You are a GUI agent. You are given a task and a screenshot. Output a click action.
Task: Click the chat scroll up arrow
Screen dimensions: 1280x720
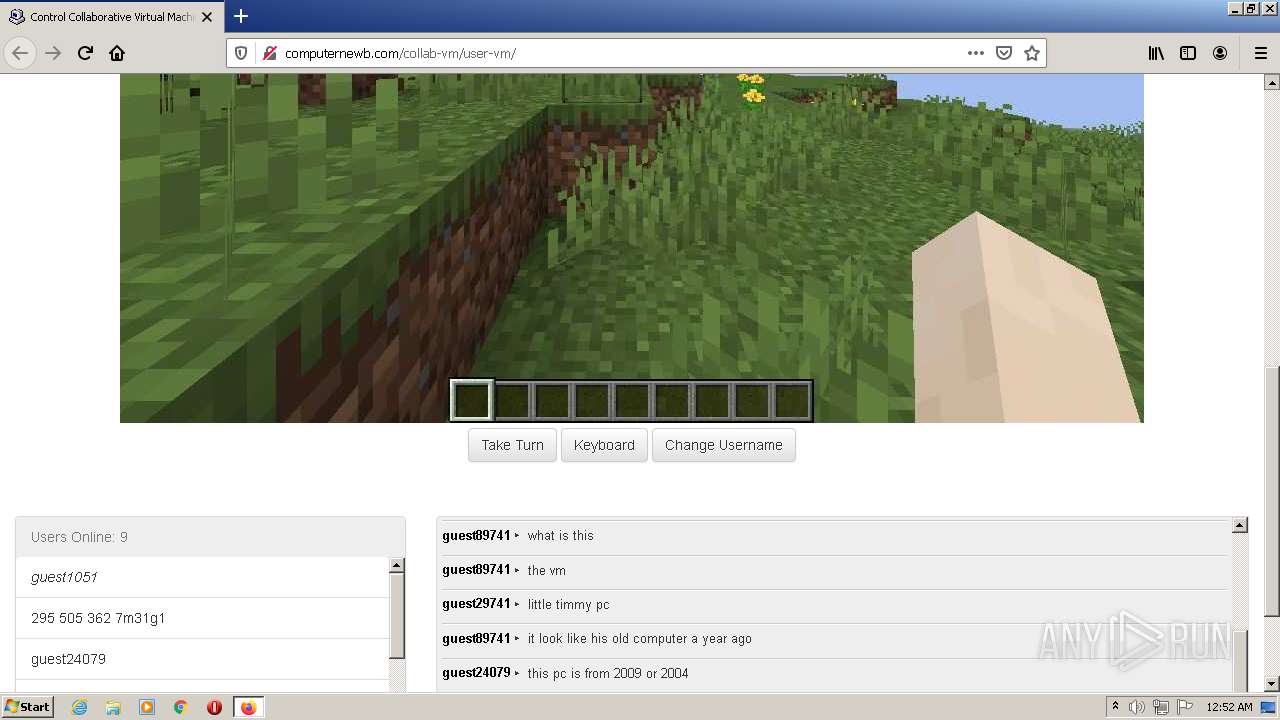[x=1240, y=525]
